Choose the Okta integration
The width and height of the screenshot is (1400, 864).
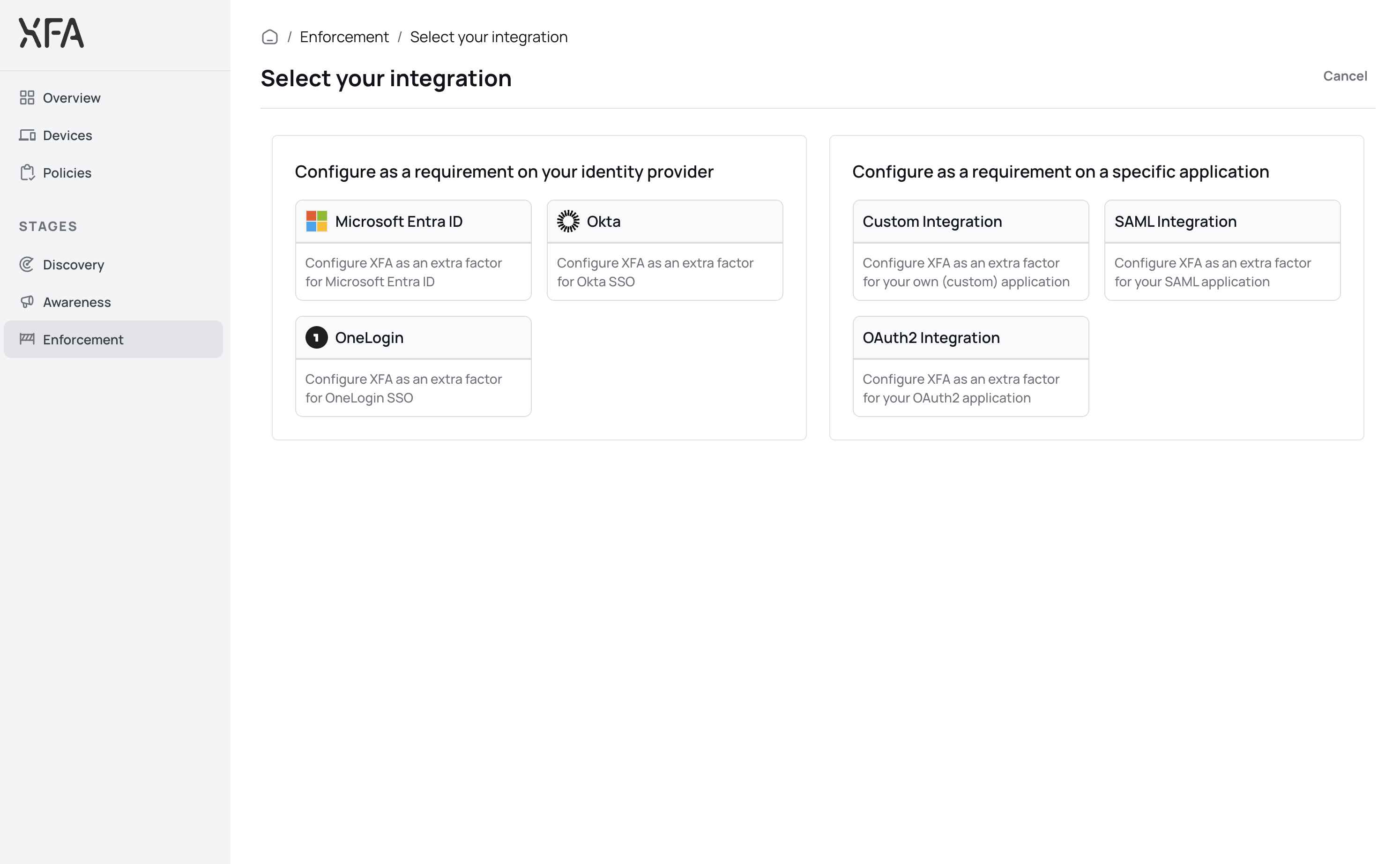(664, 250)
